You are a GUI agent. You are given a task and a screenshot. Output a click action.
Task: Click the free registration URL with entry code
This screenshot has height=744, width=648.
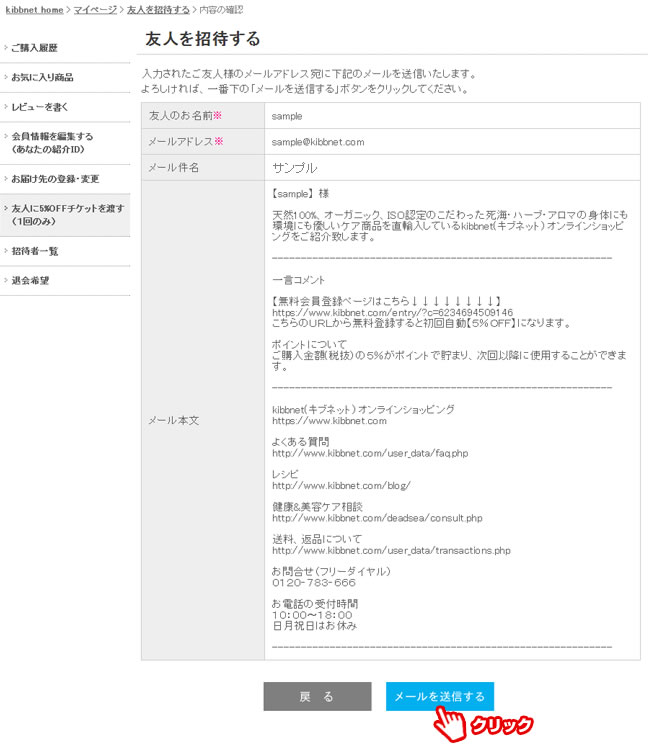click(x=392, y=313)
